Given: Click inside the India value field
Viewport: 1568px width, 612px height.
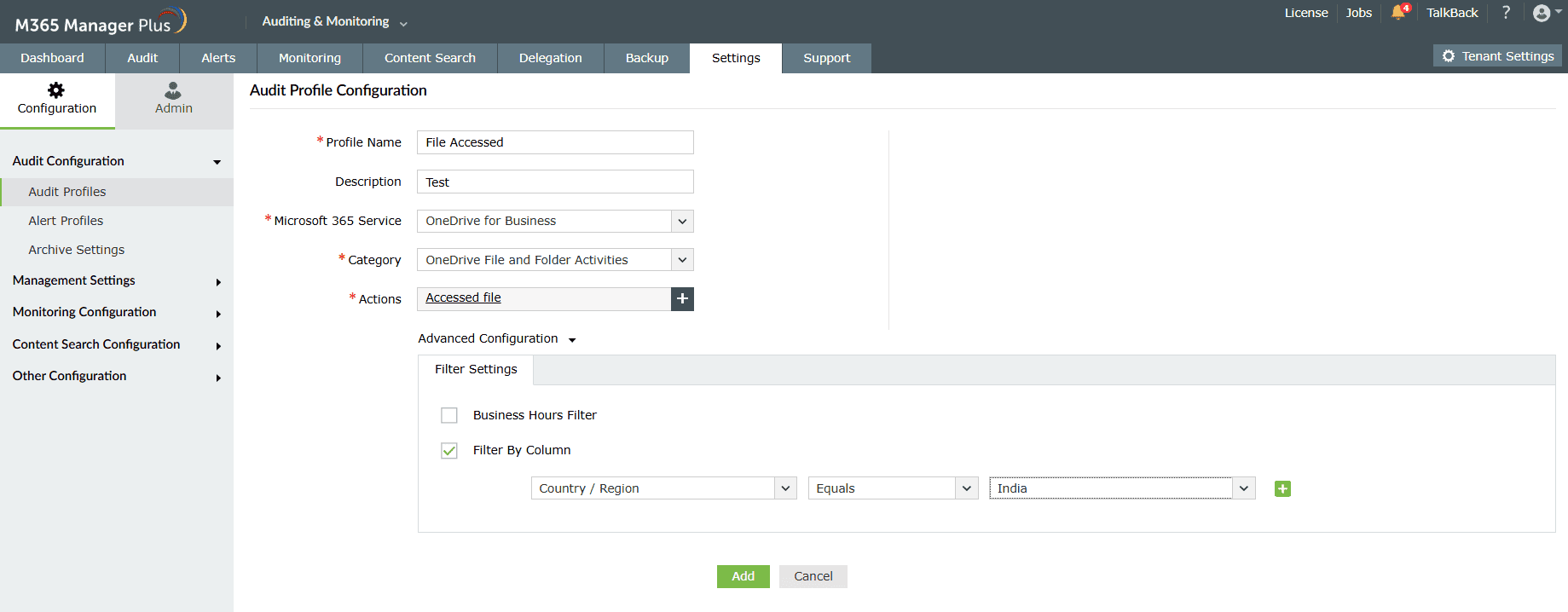Looking at the screenshot, I should pyautogui.click(x=1110, y=488).
